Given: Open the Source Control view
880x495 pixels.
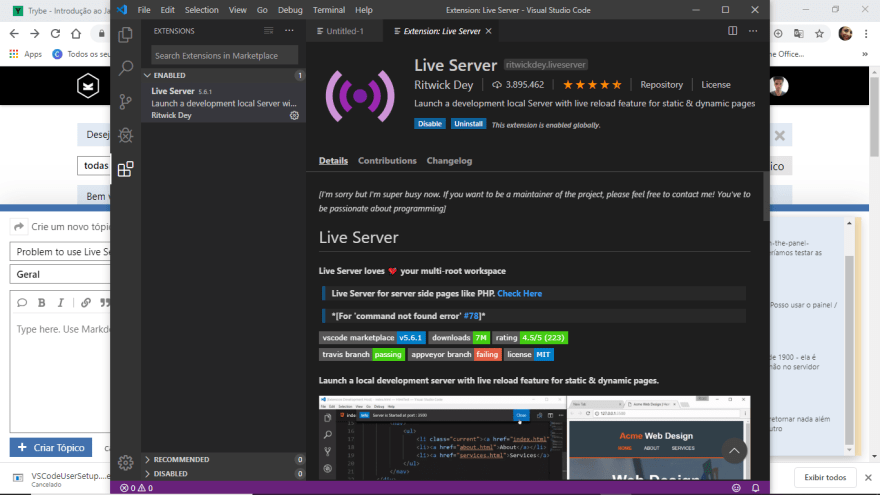Looking at the screenshot, I should (126, 102).
